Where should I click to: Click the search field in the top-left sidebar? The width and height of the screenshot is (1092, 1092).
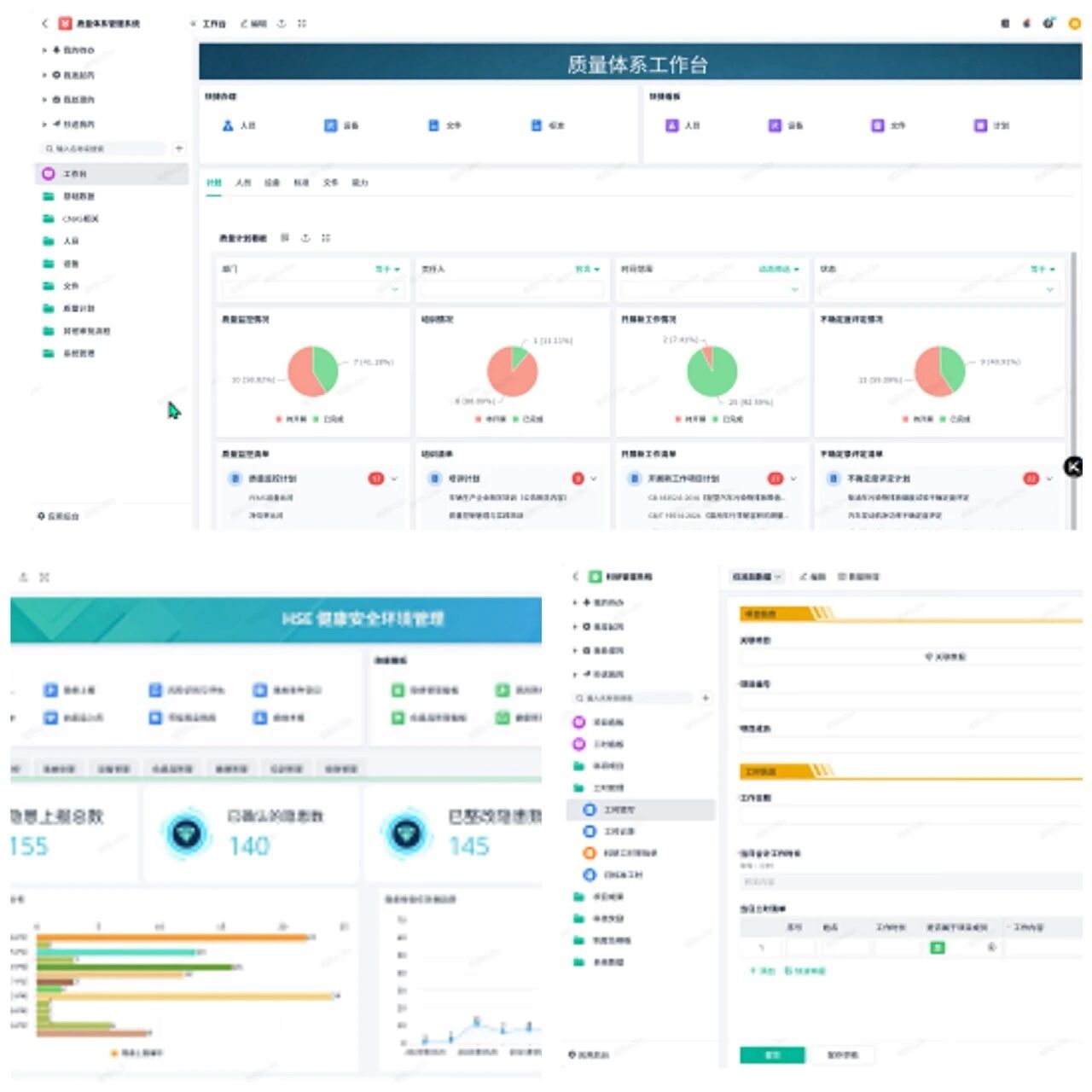(x=104, y=148)
